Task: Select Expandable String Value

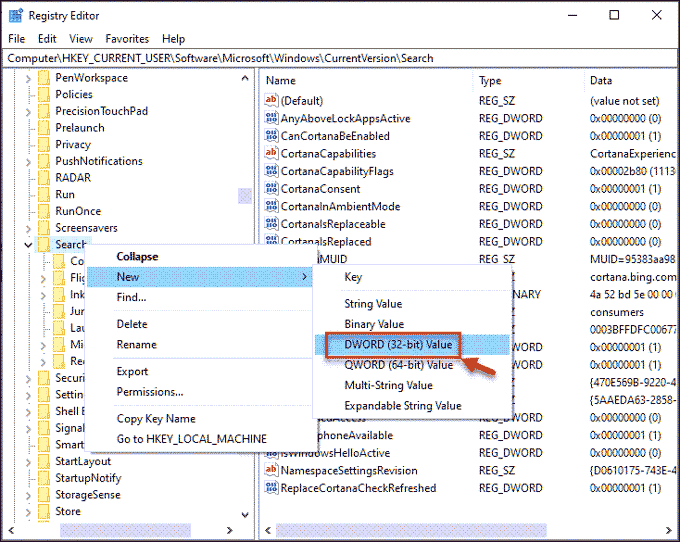Action: (412, 405)
